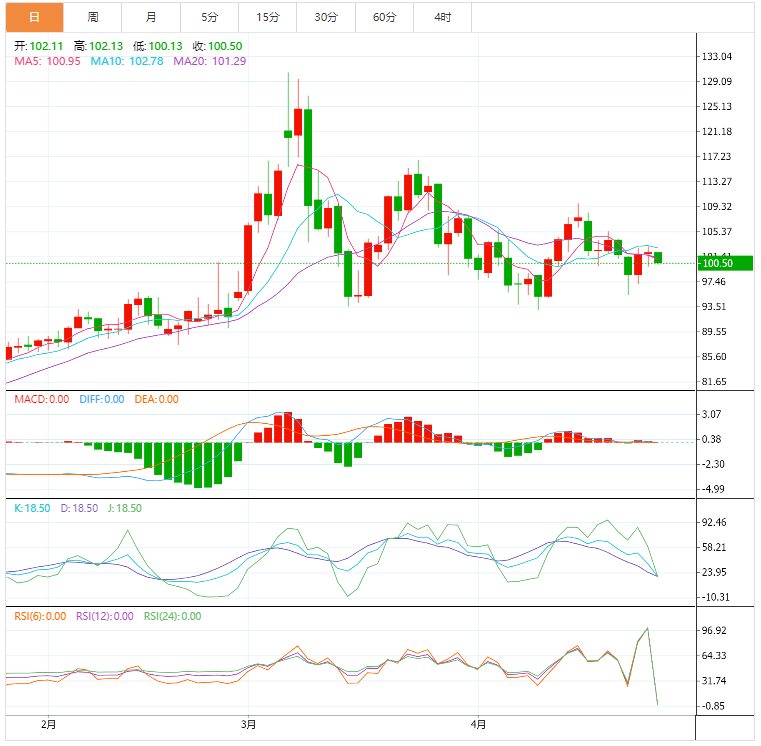The image size is (761, 746).
Task: Click the 3月 marker on time axis
Action: tap(249, 724)
